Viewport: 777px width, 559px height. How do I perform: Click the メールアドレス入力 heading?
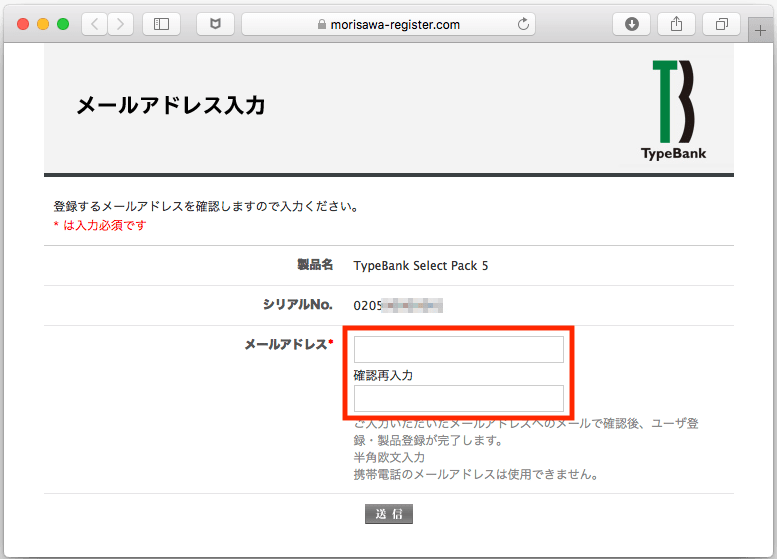tap(171, 106)
